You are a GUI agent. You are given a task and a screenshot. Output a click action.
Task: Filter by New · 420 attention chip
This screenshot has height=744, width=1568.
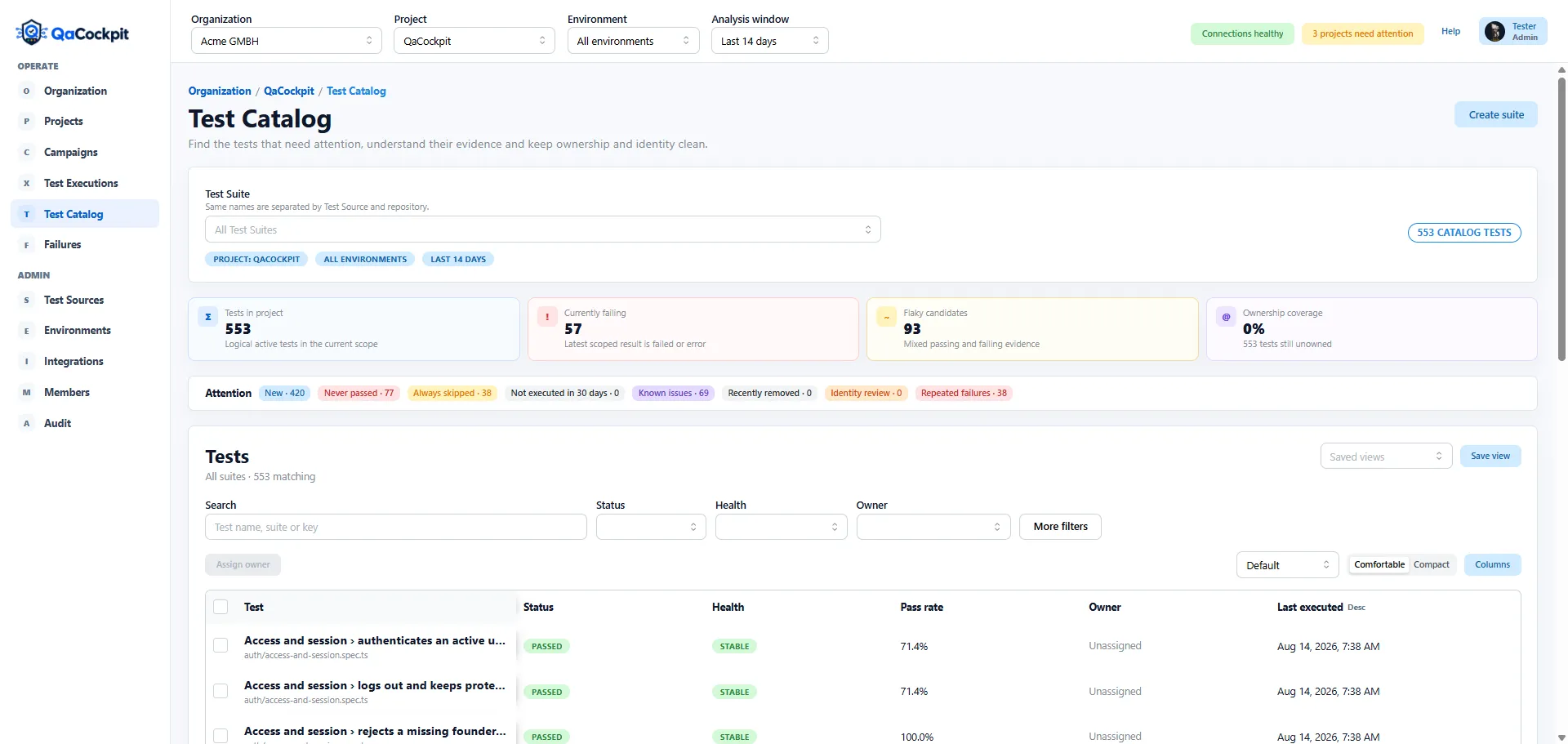pyautogui.click(x=284, y=393)
